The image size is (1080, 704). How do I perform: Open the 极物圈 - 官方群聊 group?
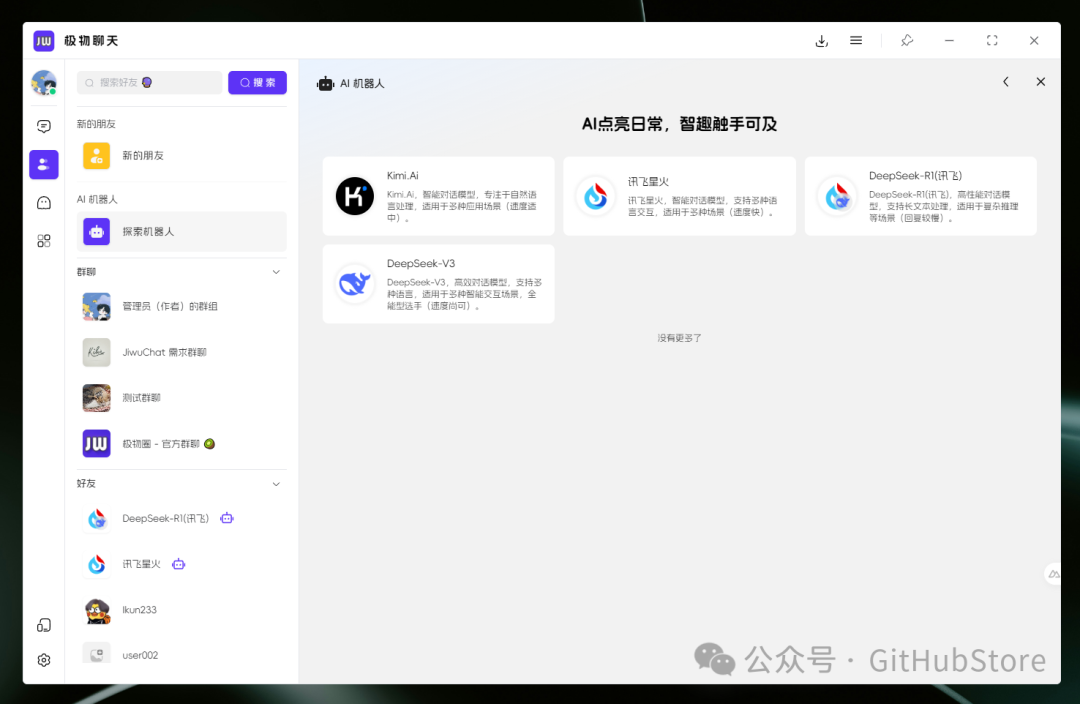(182, 444)
